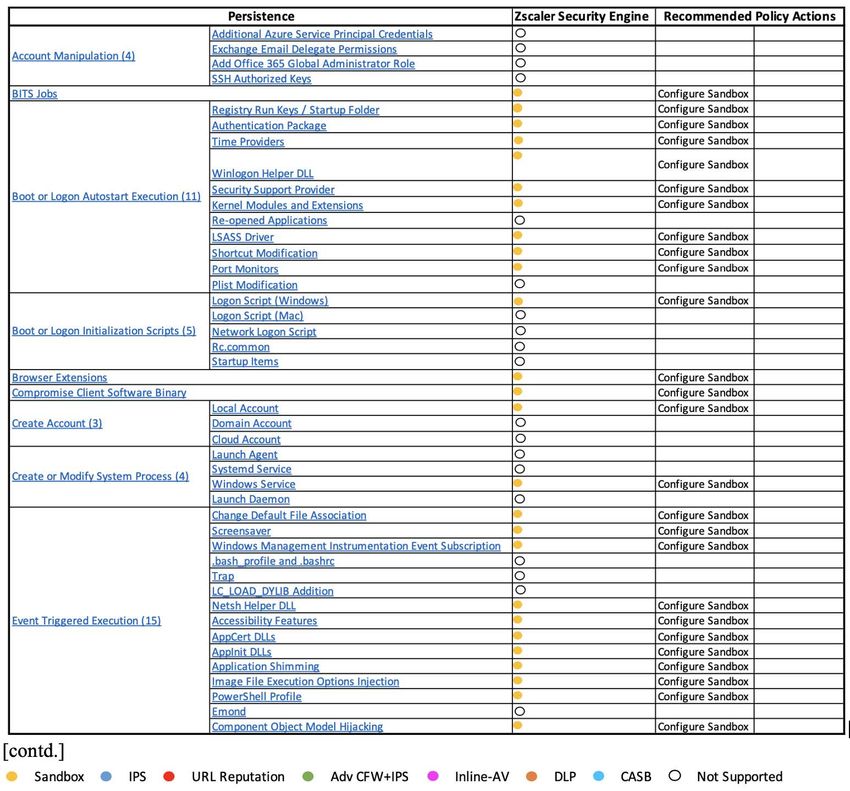The image size is (850, 791).
Task: Follow the Exchange Email Delegate Permissions link
Action: click(304, 49)
